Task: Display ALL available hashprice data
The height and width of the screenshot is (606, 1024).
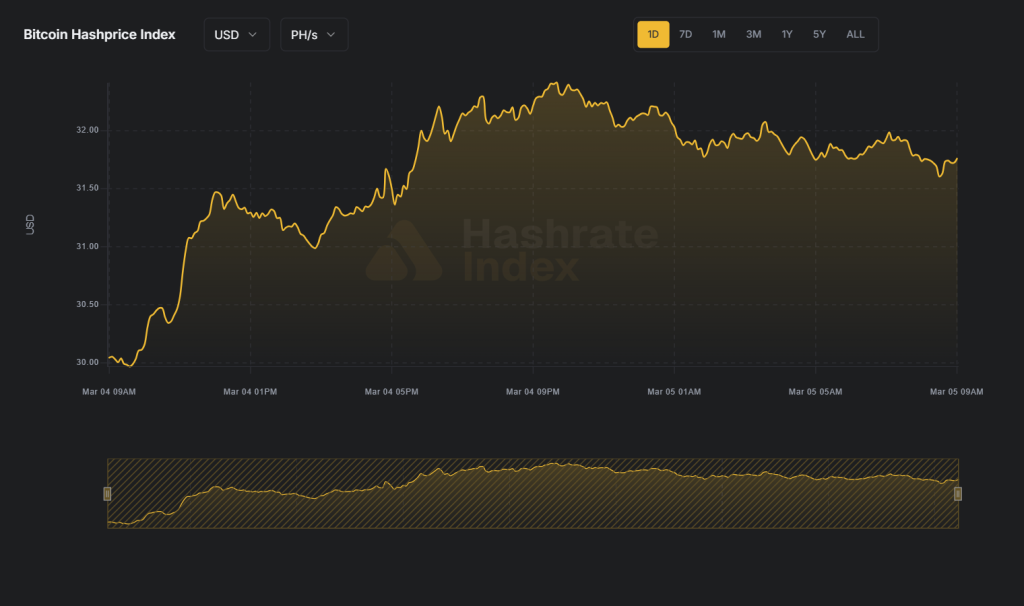Action: (x=855, y=34)
